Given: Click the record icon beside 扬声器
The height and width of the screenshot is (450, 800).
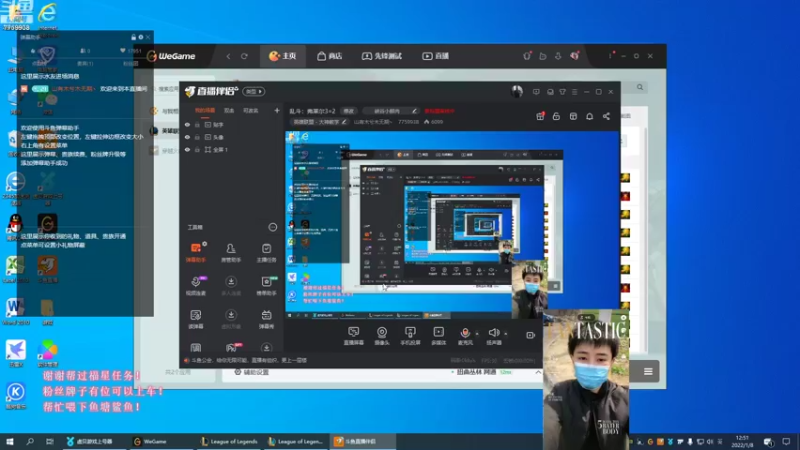Looking at the screenshot, I should pyautogui.click(x=530, y=335).
